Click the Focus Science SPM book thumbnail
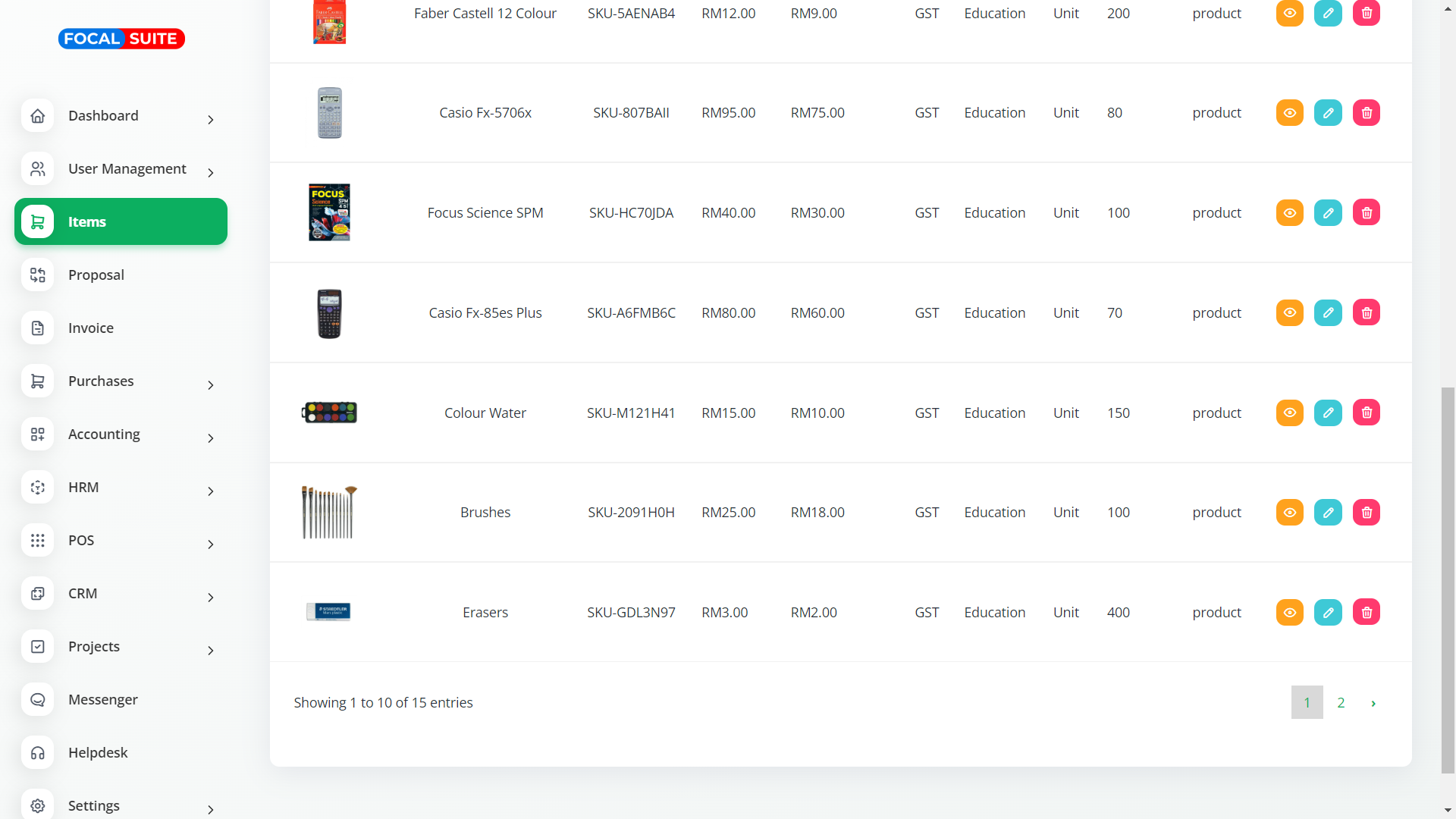 click(329, 212)
